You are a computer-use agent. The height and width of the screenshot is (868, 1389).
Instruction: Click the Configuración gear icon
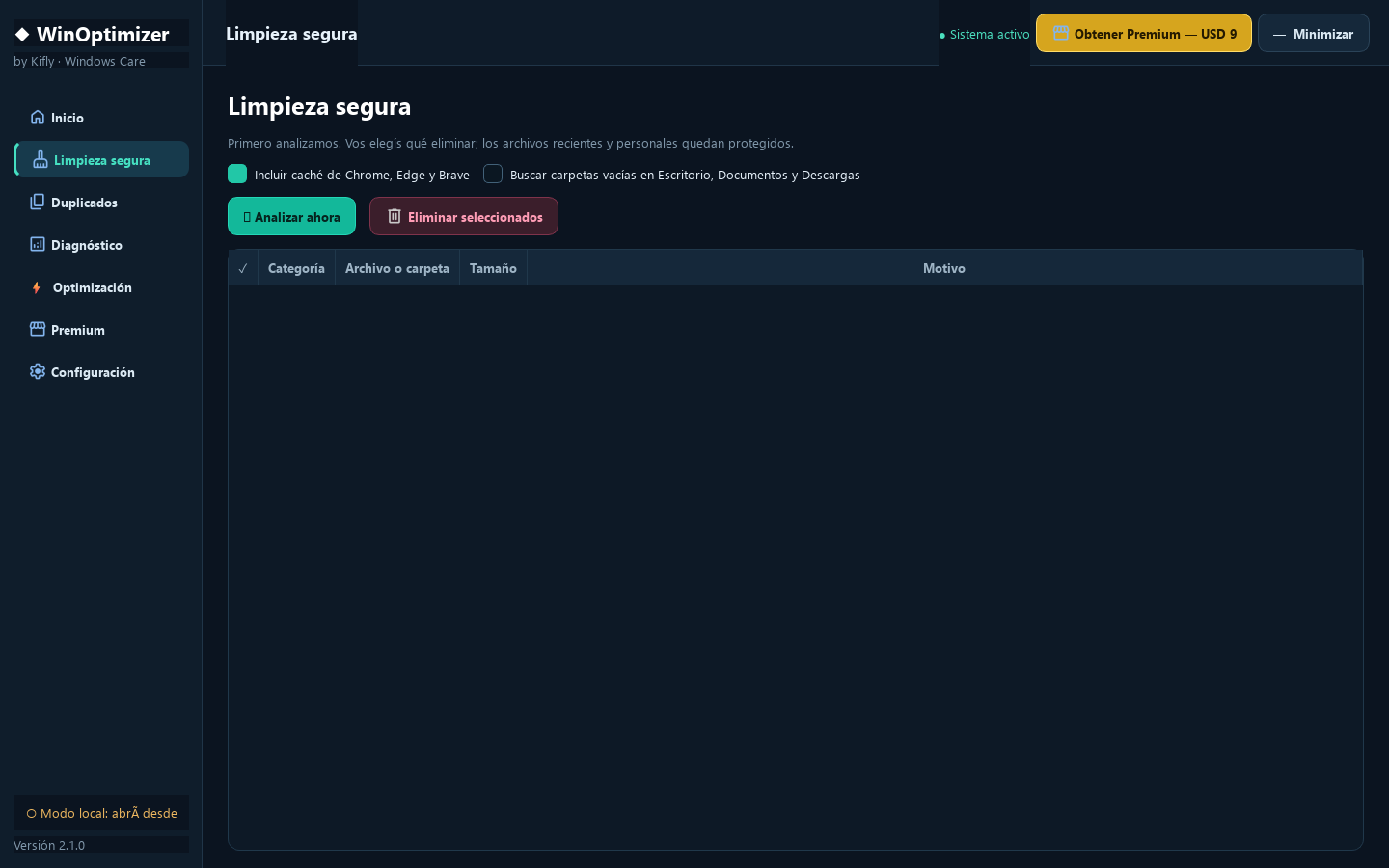point(38,371)
